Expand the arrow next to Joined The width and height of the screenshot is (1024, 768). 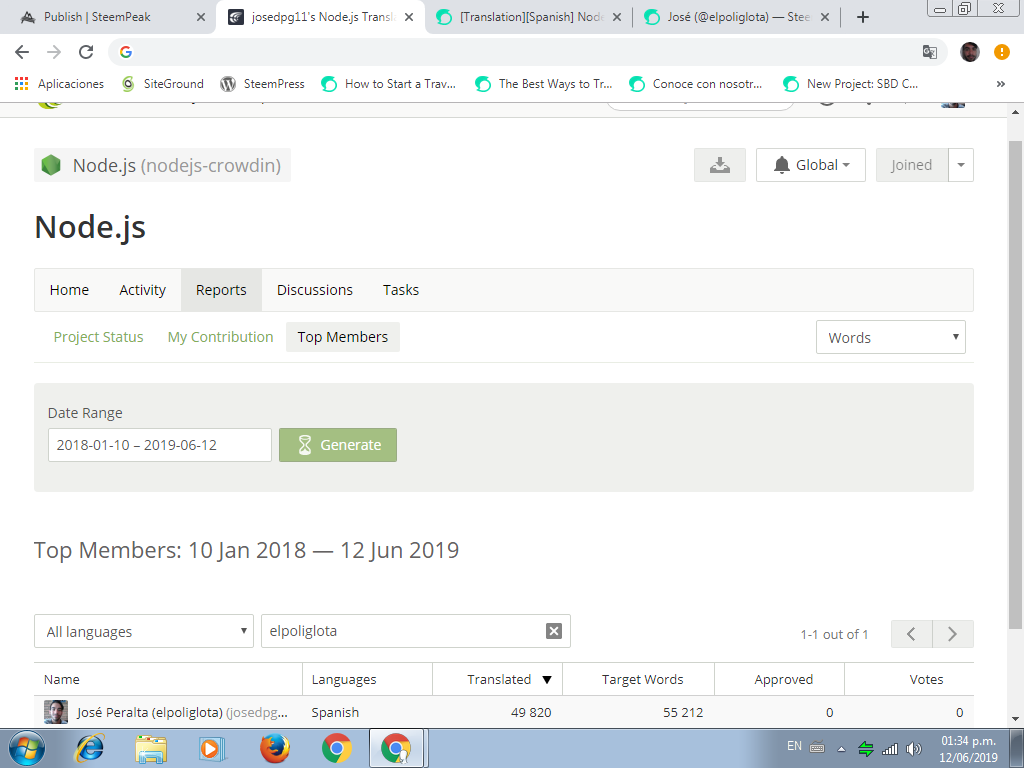pos(961,165)
